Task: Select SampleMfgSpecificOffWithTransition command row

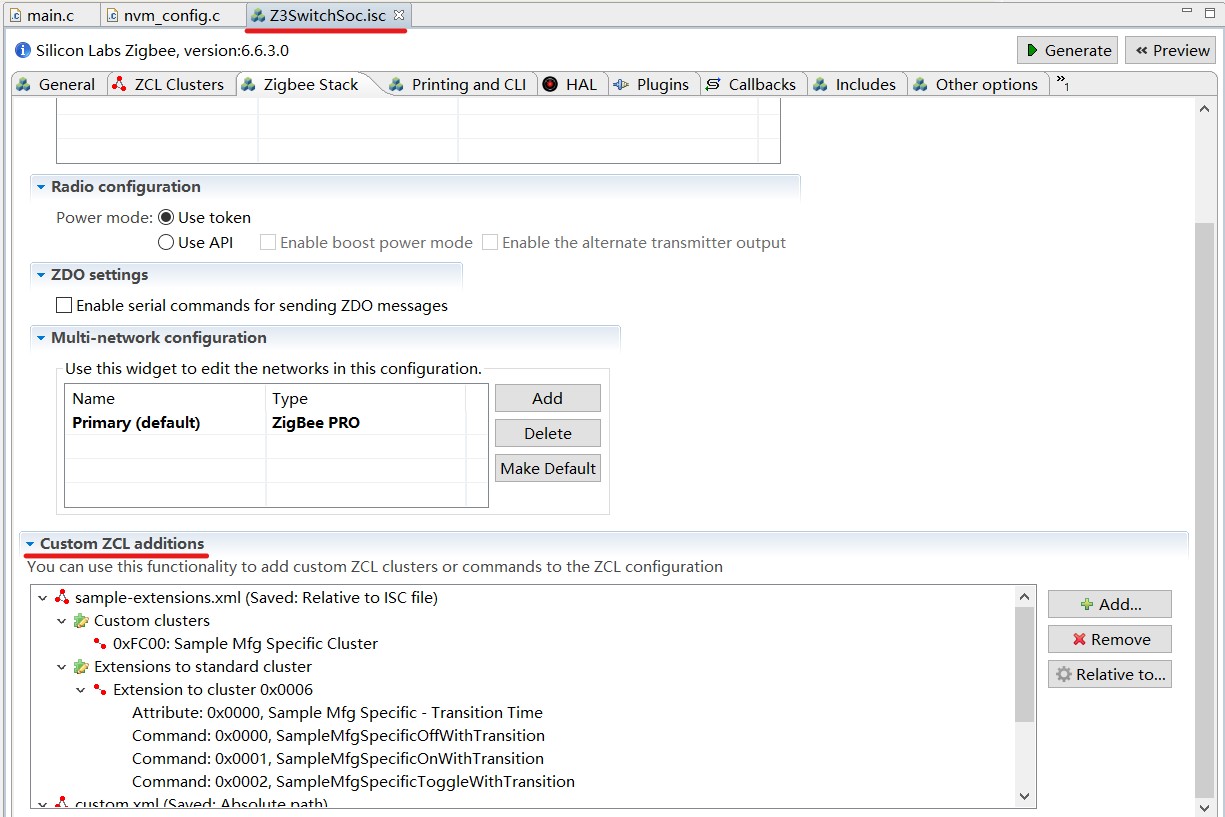Action: (x=338, y=736)
